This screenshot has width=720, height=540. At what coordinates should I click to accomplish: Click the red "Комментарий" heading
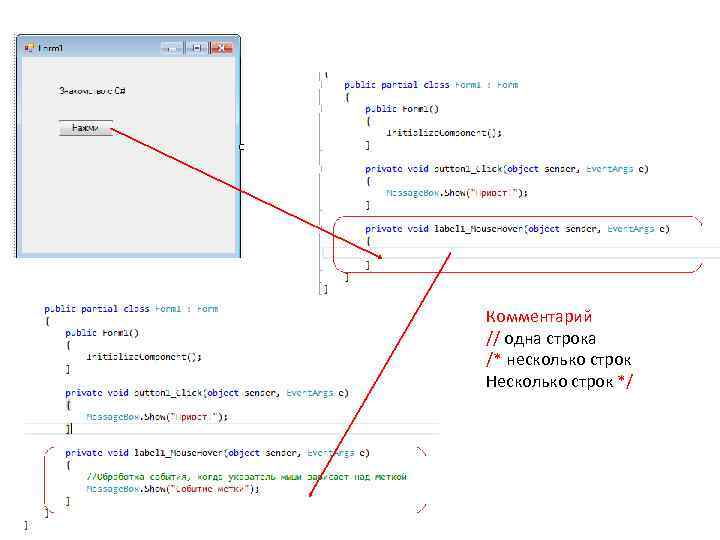pos(539,316)
